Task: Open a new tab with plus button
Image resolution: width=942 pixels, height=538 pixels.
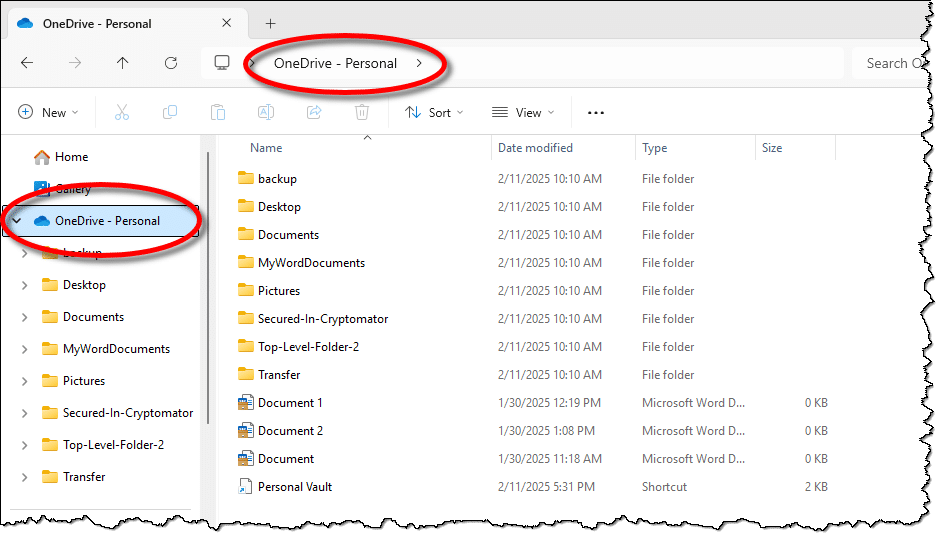Action: pos(270,23)
